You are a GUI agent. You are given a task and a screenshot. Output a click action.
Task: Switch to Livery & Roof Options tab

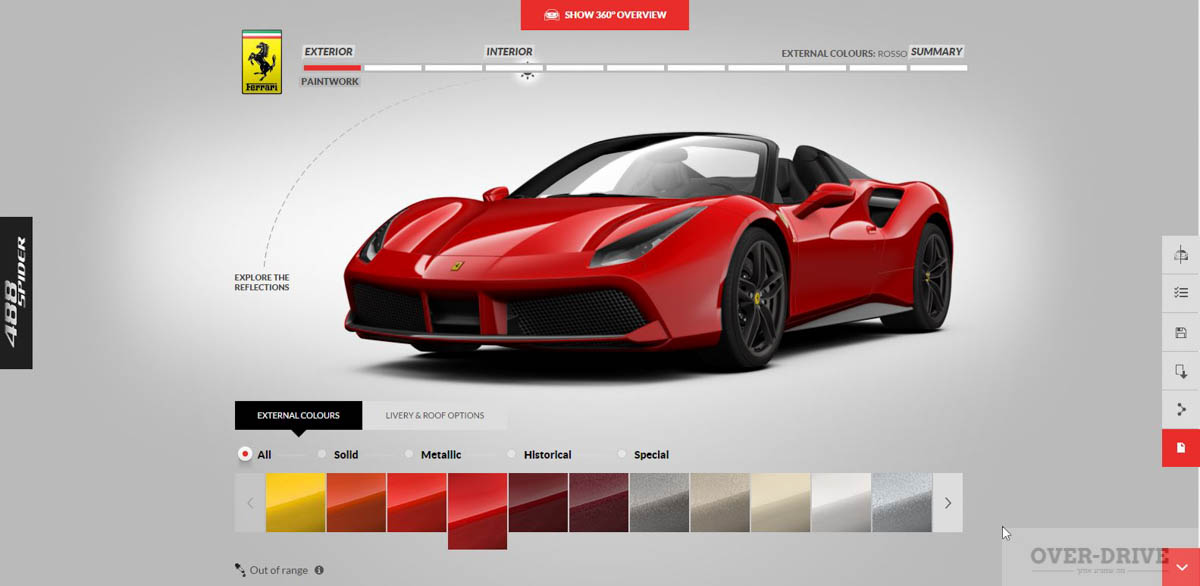tap(435, 415)
